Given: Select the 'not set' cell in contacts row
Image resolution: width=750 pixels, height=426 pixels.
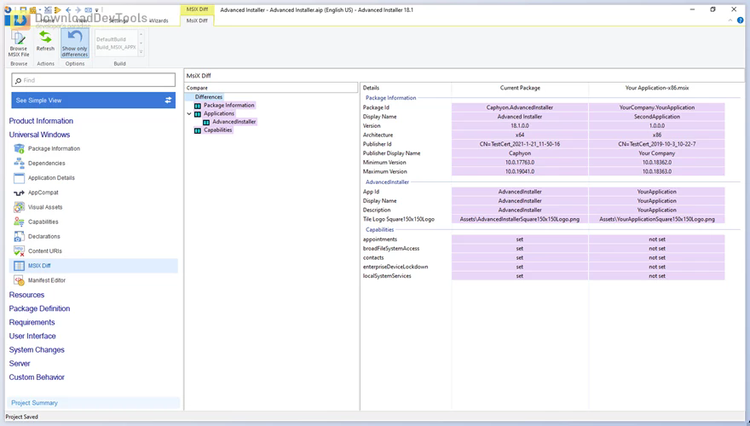Looking at the screenshot, I should pyautogui.click(x=657, y=258).
